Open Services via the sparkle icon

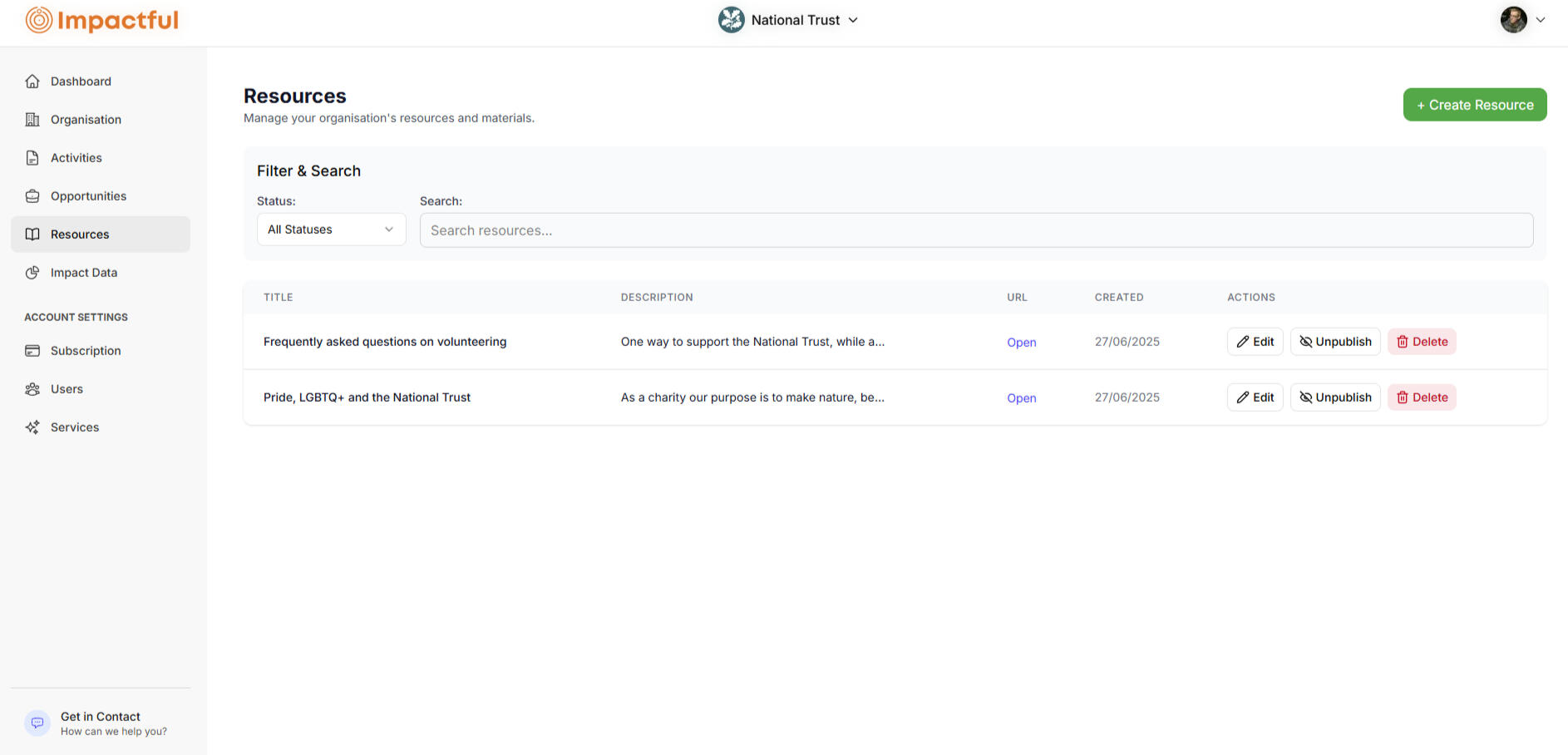pos(32,427)
